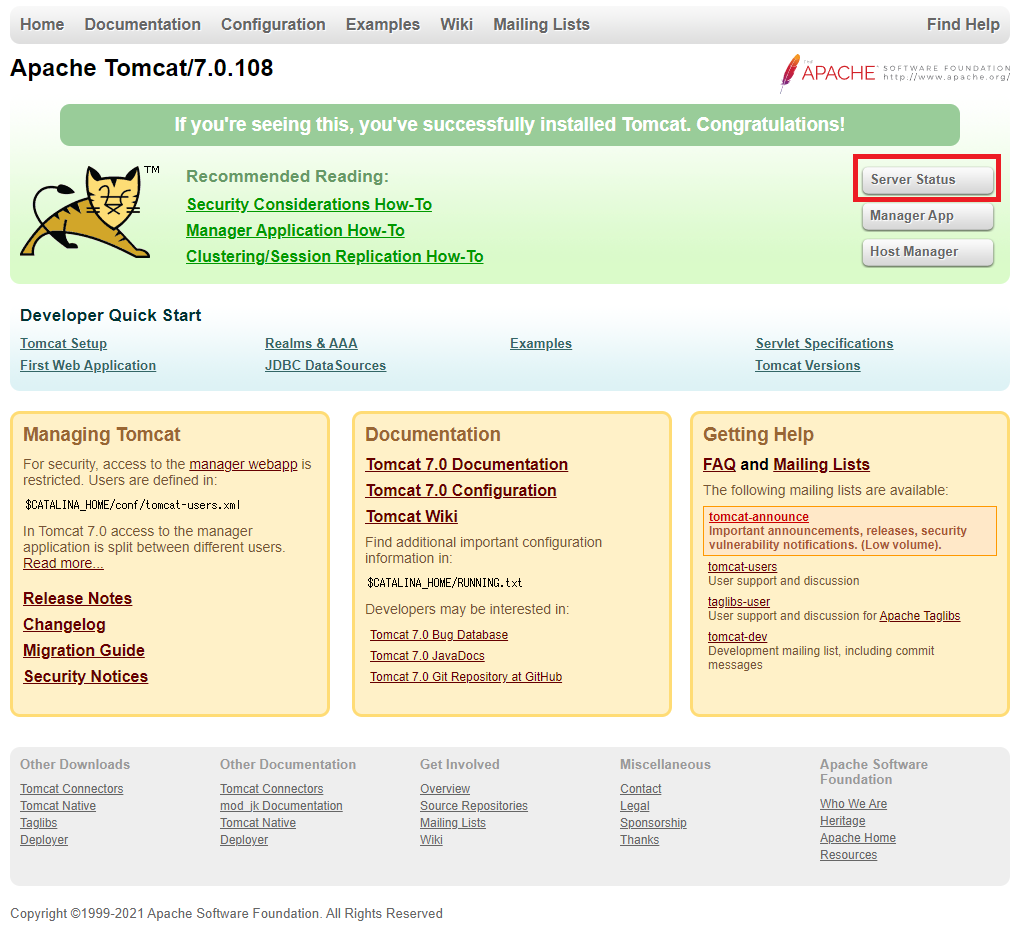Open the Documentation menu item
The height and width of the screenshot is (937, 1033).
pos(142,24)
